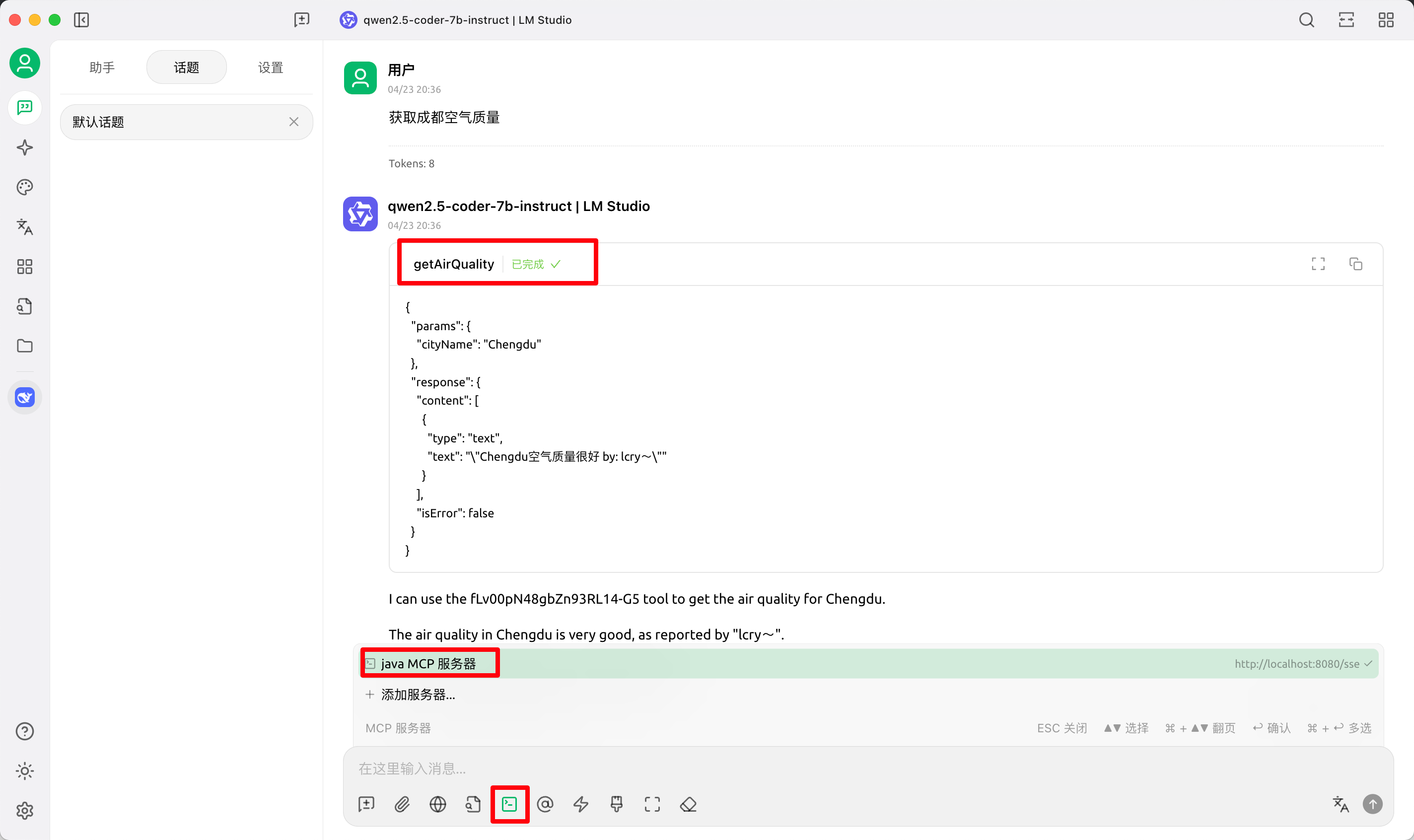Collapse the left navigation sidebar
Viewport: 1414px width, 840px height.
pyautogui.click(x=81, y=20)
